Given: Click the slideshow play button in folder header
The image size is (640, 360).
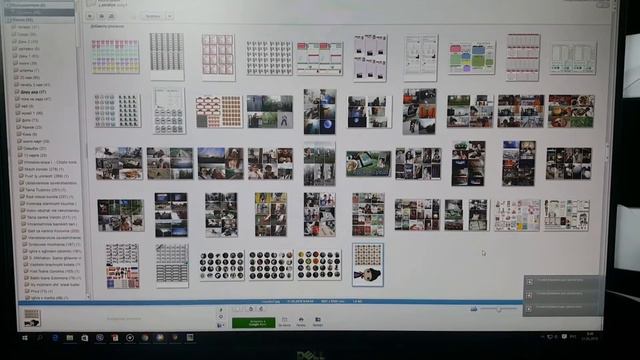Looking at the screenshot, I should point(90,16).
